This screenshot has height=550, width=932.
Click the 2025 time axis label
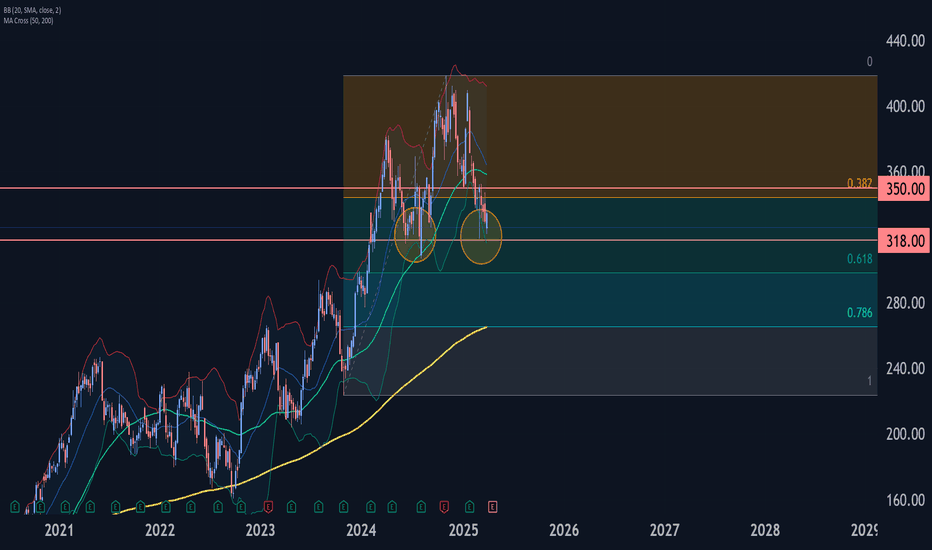[464, 530]
